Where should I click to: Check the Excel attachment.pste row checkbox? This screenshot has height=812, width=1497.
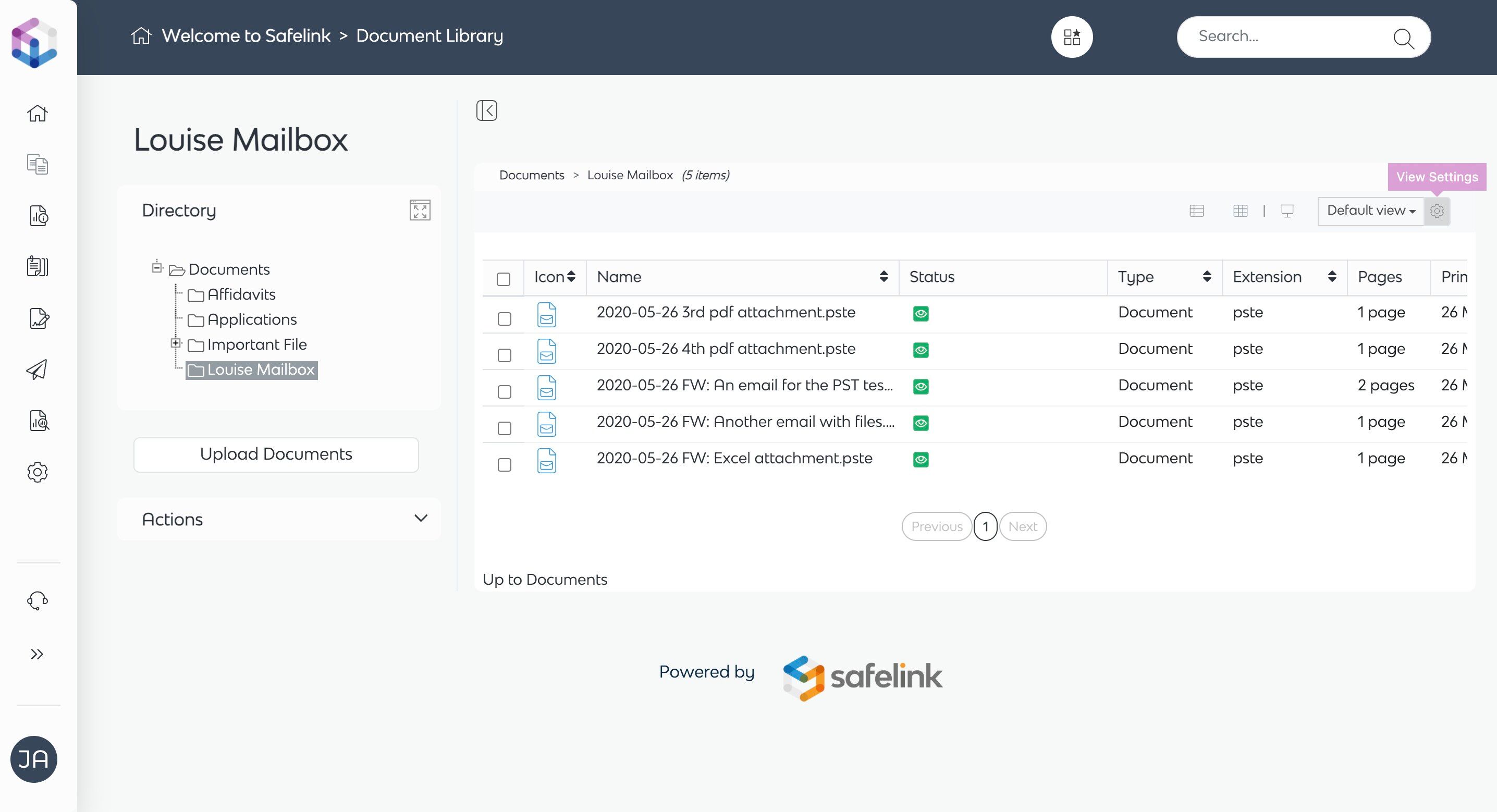[x=504, y=464]
